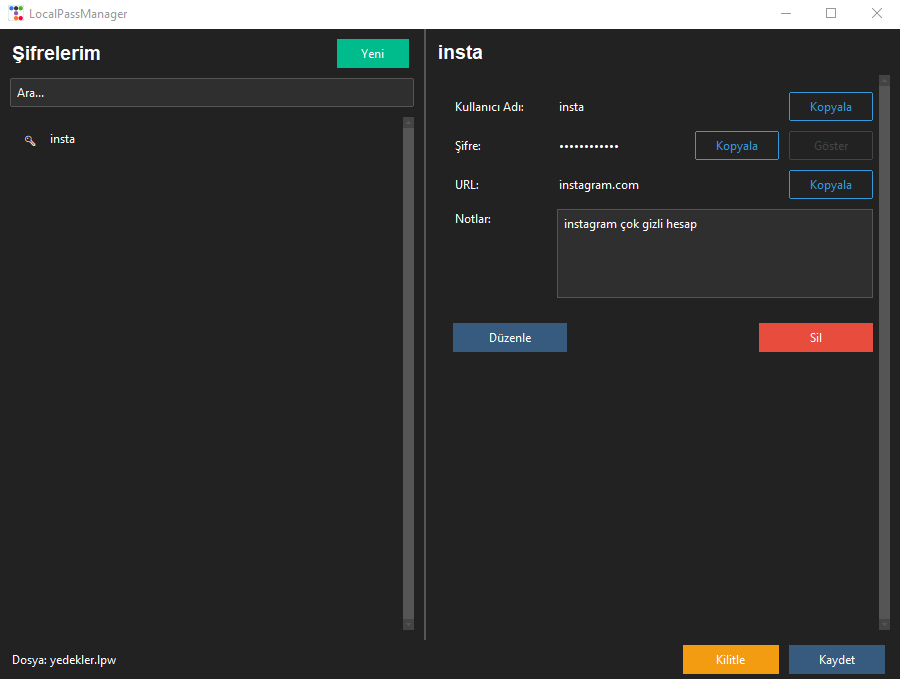The image size is (900, 679).
Task: Click the Dosya: yedekler.lpw status text
Action: (x=64, y=660)
